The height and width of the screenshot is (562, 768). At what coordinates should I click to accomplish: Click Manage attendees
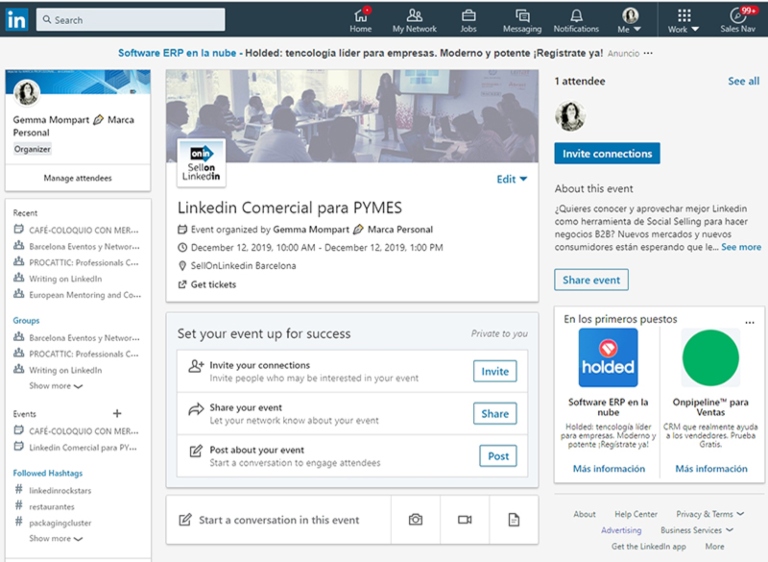click(x=77, y=178)
